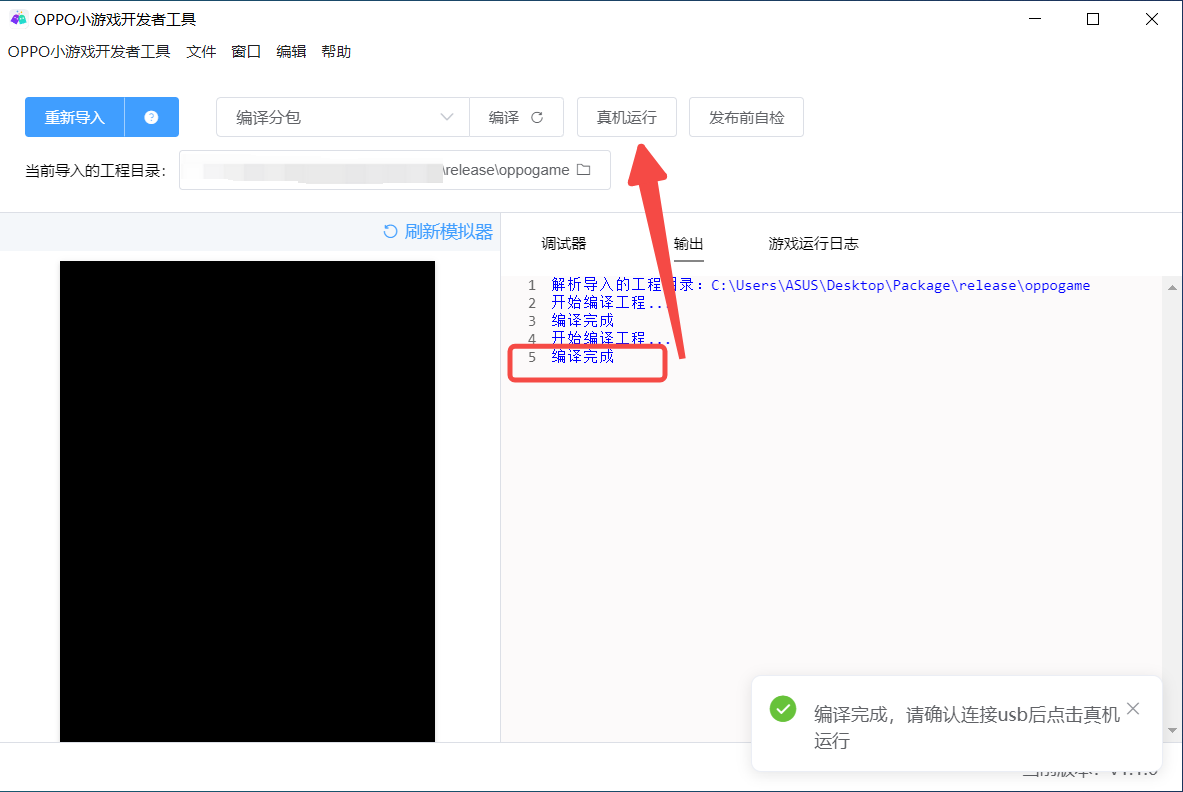Click the 发布前自检 button
The width and height of the screenshot is (1183, 792).
click(x=747, y=117)
